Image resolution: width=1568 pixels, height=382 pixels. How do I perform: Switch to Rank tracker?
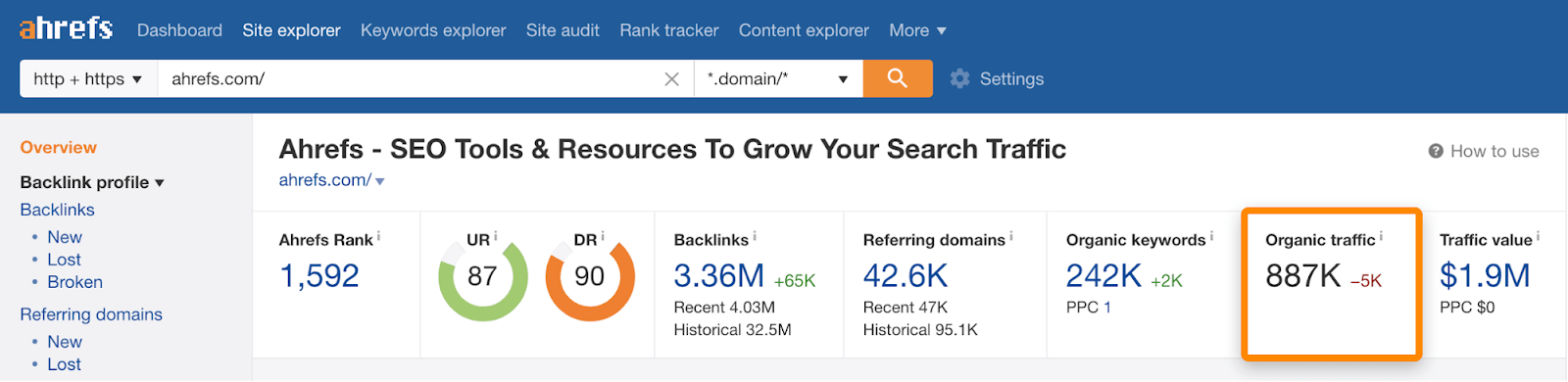point(669,30)
